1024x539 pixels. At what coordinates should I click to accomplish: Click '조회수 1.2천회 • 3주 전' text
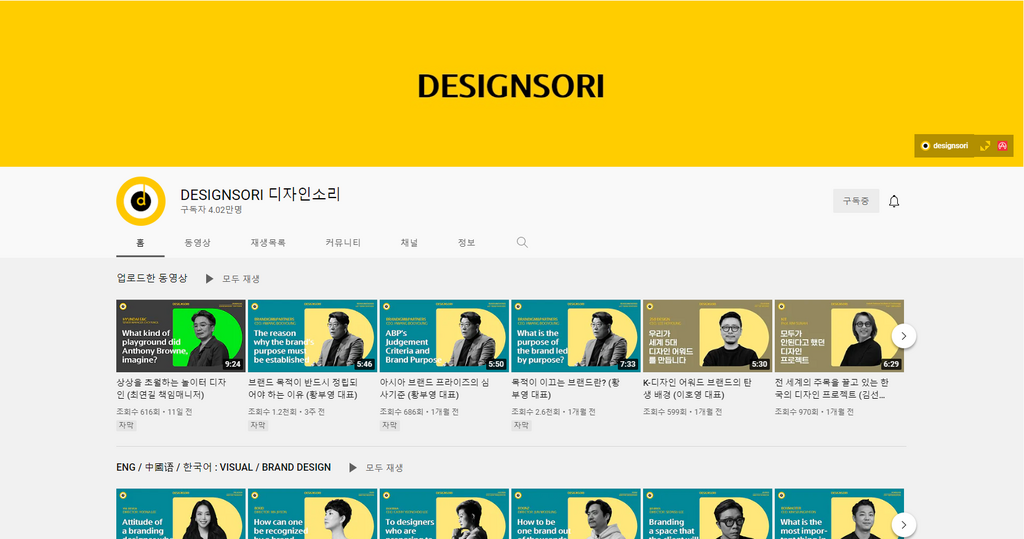[286, 412]
